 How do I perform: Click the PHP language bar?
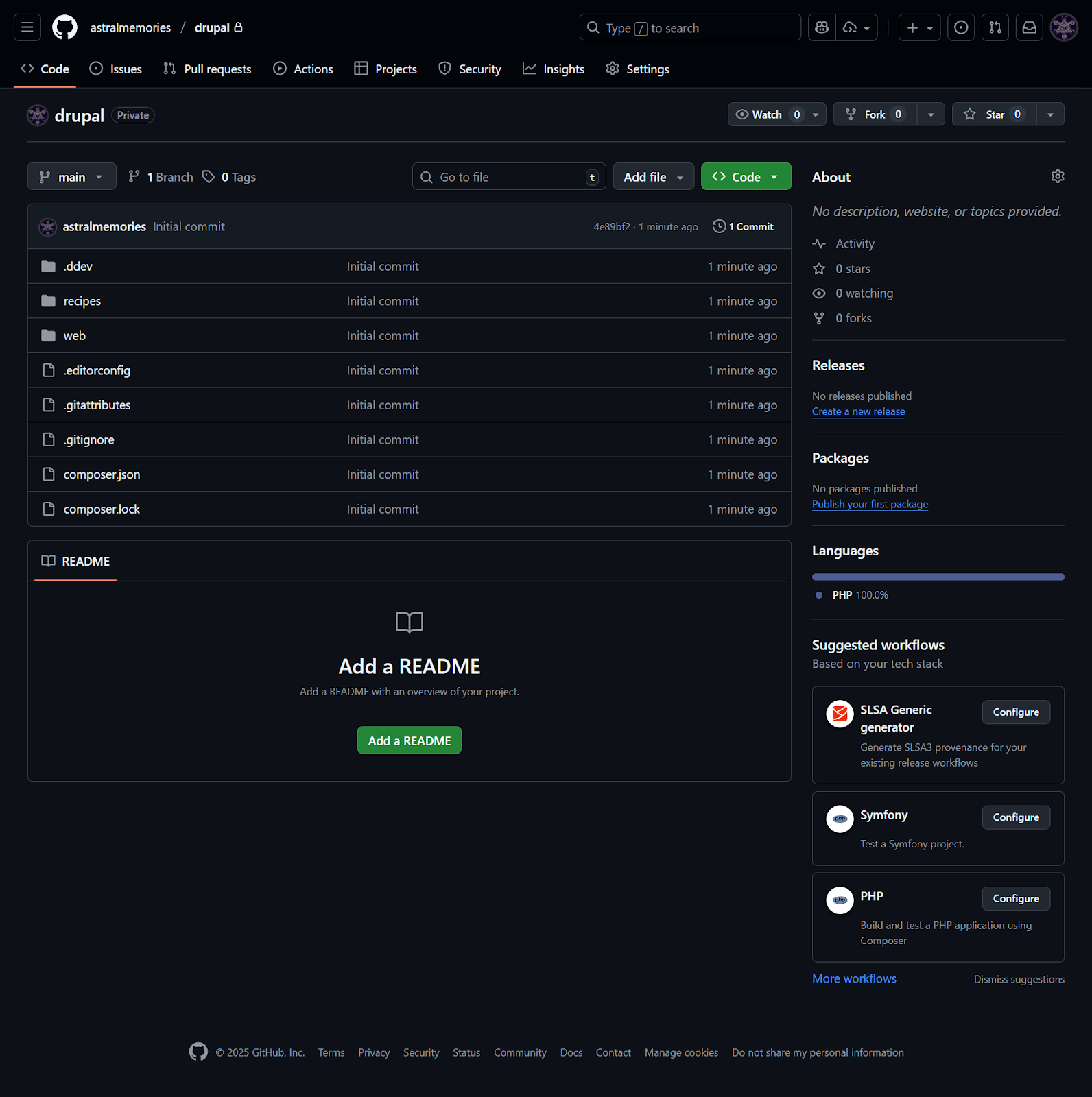[x=938, y=577]
